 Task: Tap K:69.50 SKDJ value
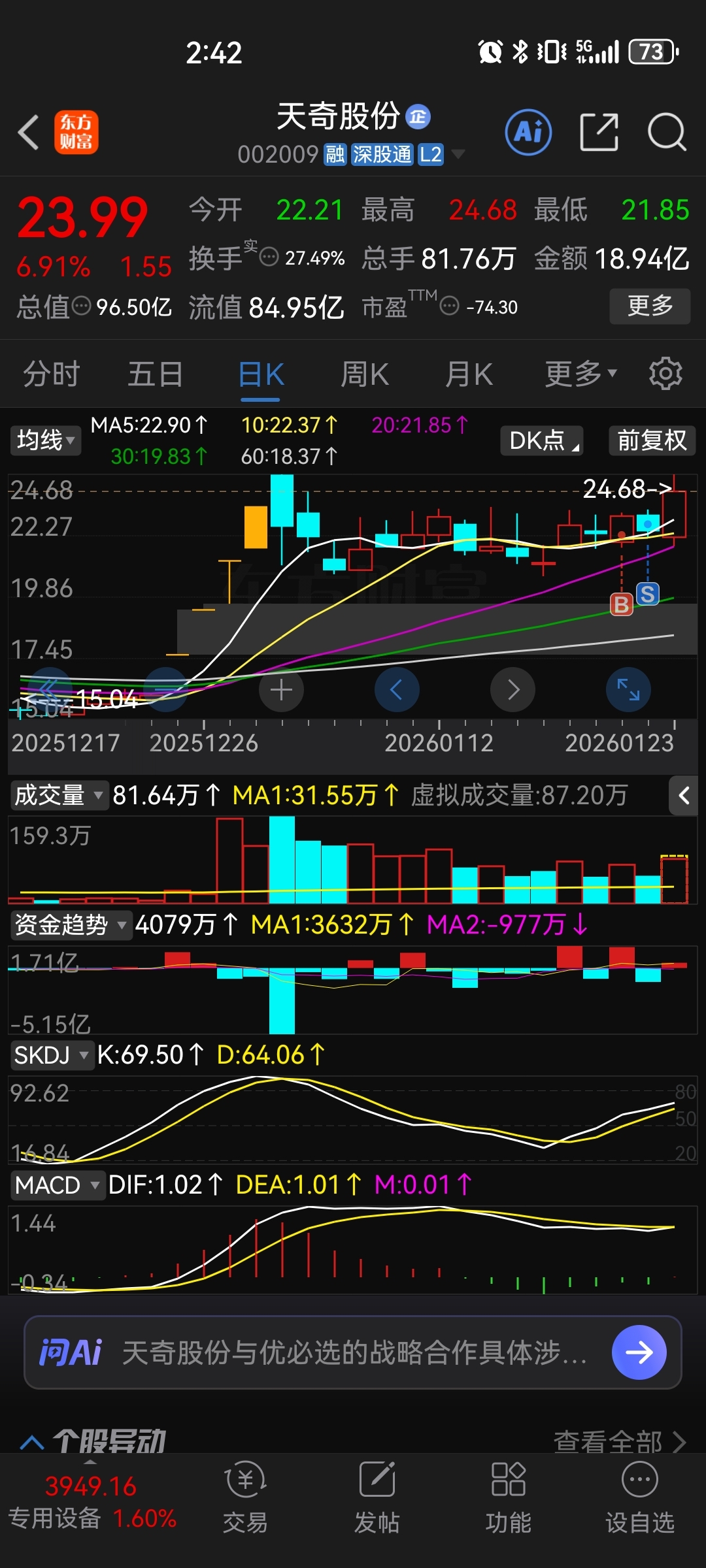(x=151, y=1054)
